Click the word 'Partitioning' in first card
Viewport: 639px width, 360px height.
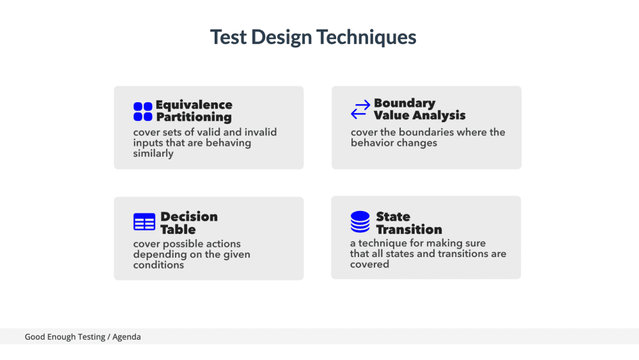[194, 117]
